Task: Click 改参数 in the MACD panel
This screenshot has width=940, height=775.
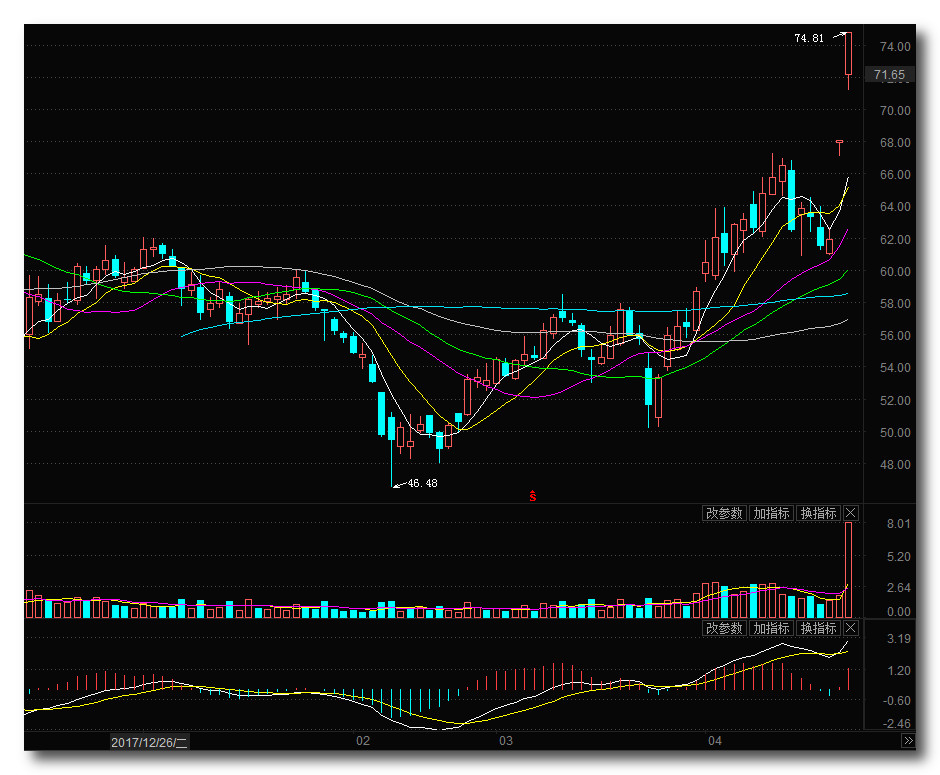Action: [724, 628]
